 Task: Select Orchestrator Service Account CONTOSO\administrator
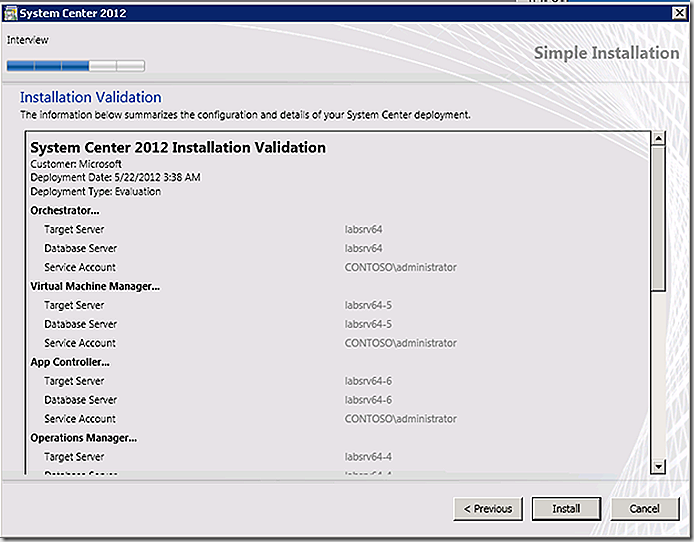(401, 267)
